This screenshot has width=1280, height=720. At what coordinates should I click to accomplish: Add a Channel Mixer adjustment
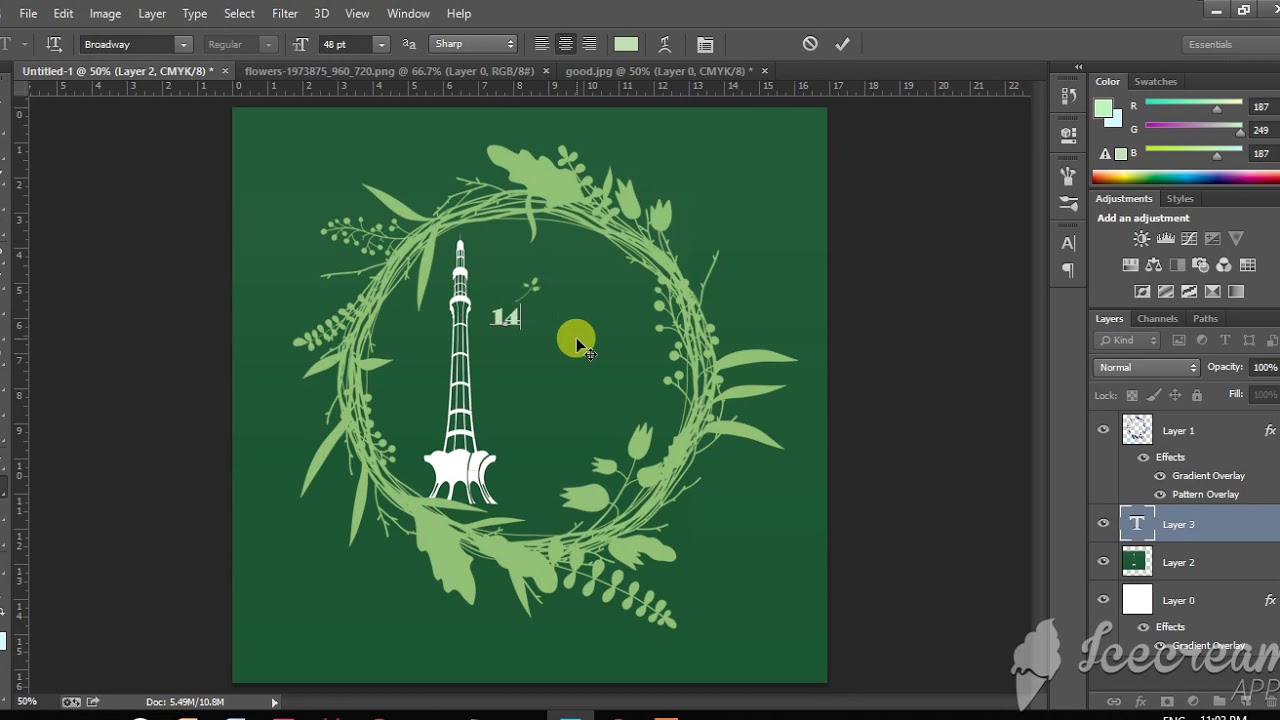[1224, 265]
